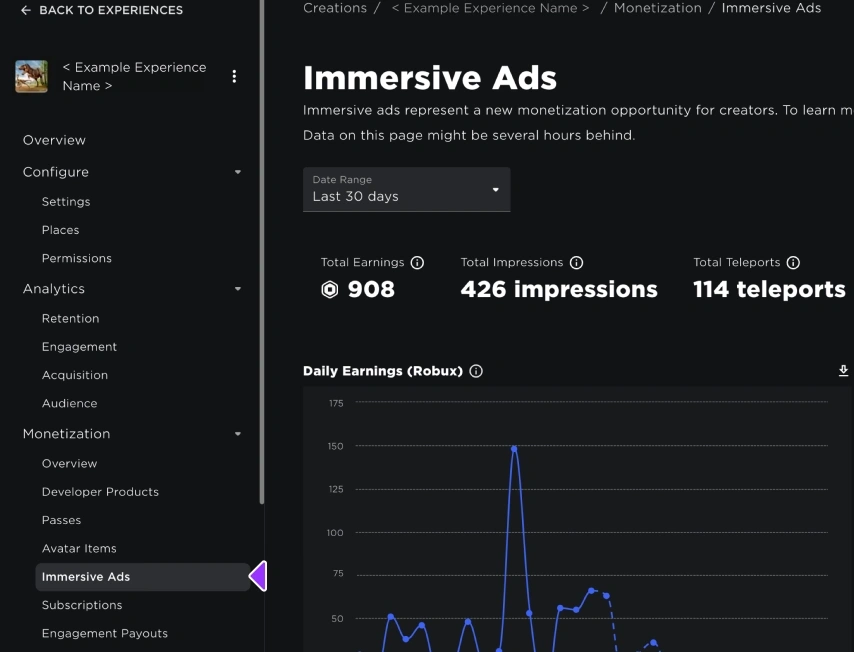The height and width of the screenshot is (652, 854).
Task: Click the Example Experience Name title in sidebar
Action: (134, 76)
